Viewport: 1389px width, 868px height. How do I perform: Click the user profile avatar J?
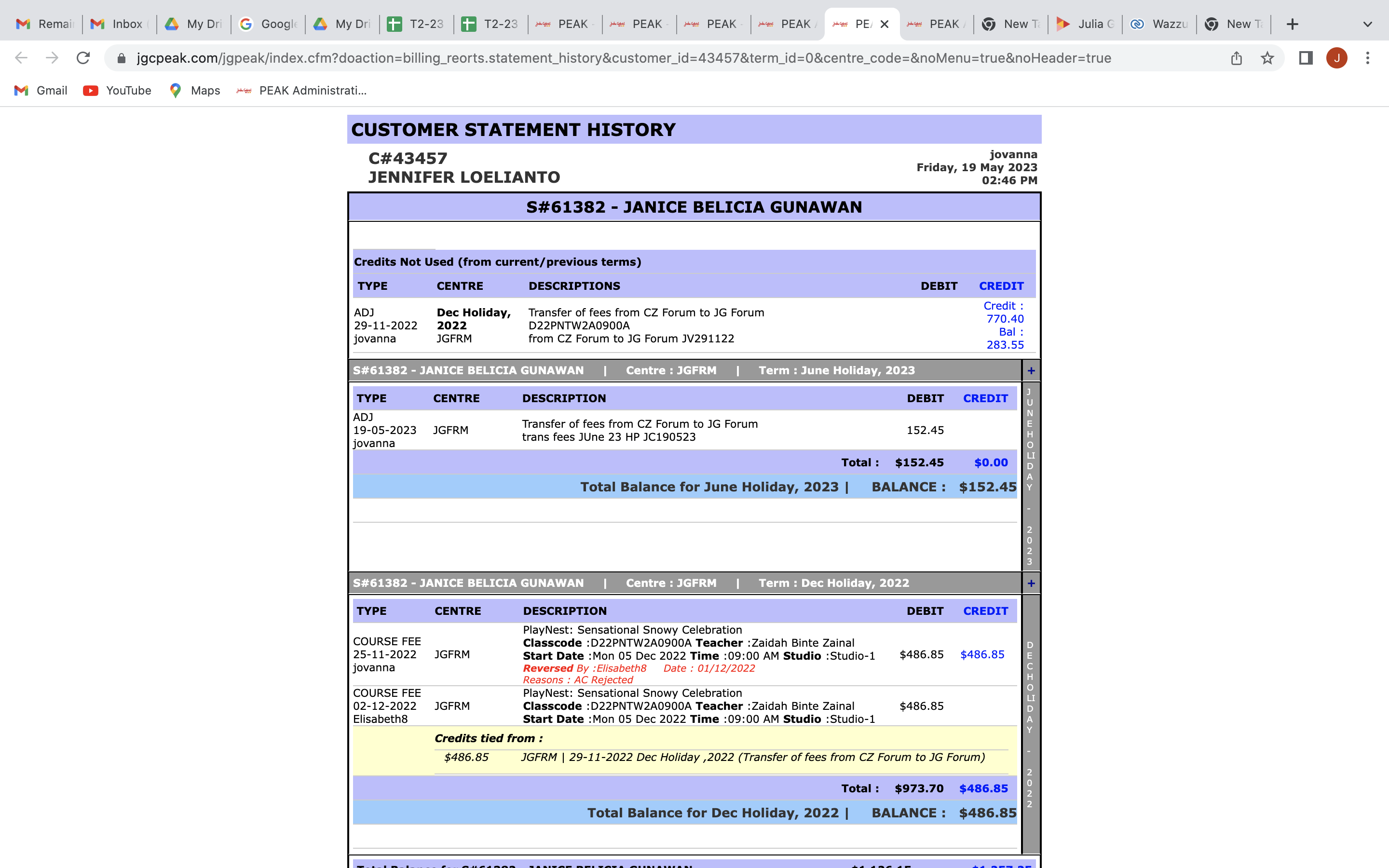(1337, 58)
